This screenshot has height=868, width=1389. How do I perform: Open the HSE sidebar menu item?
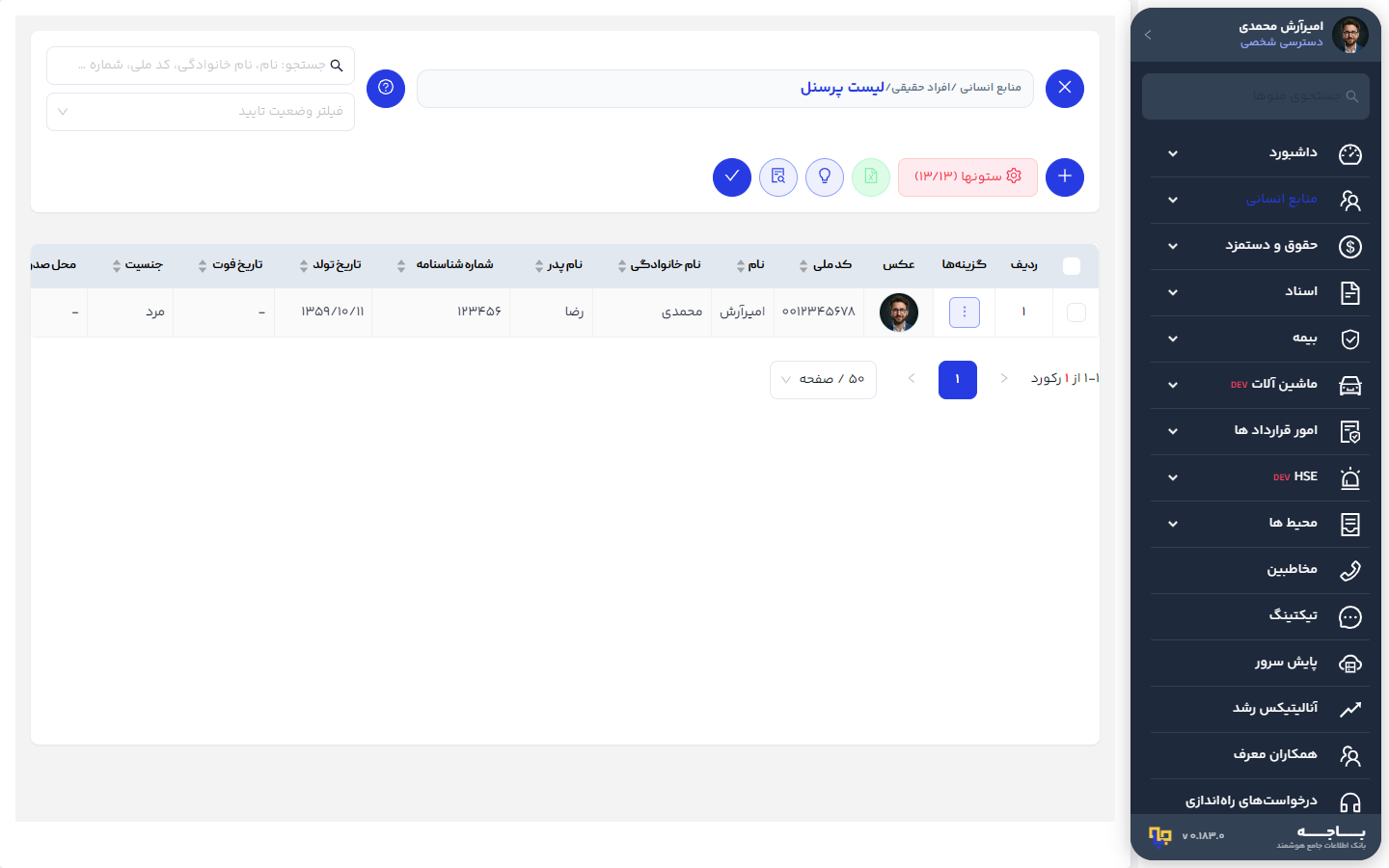click(x=1260, y=477)
